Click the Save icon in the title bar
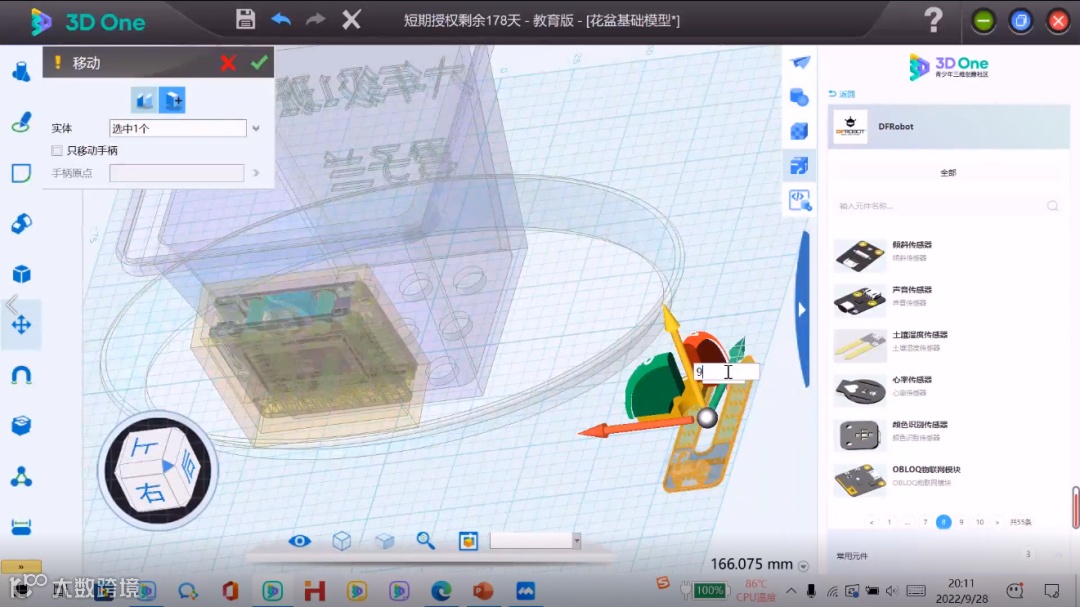The image size is (1080, 607). click(x=245, y=19)
